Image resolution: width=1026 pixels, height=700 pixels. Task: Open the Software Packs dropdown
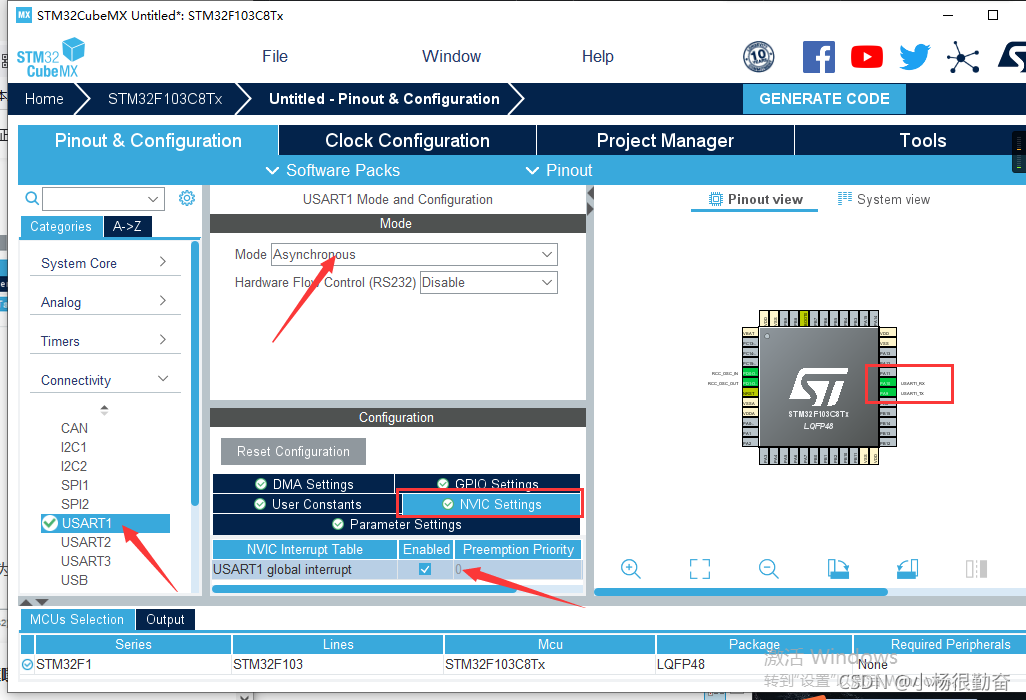[333, 170]
